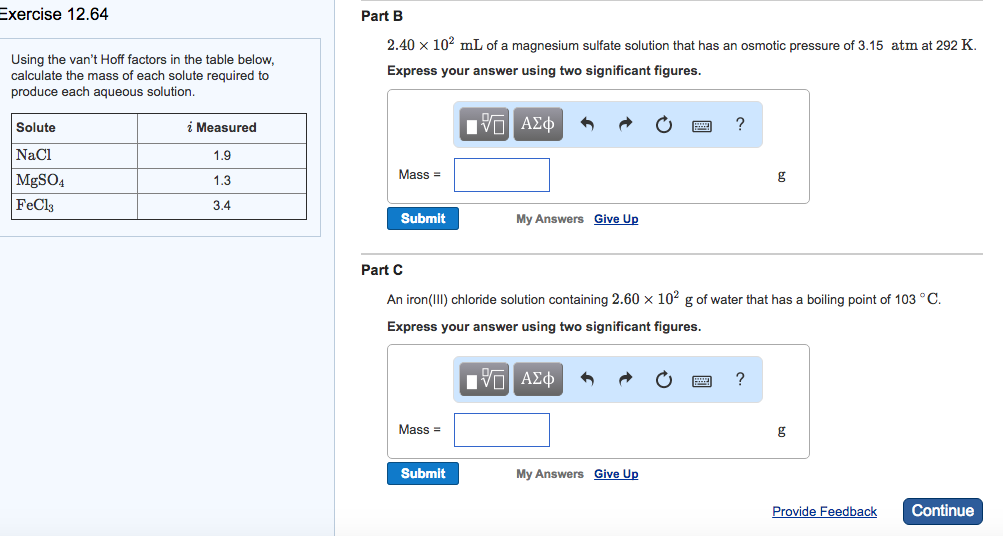Click the Part B mass input field

[x=502, y=175]
